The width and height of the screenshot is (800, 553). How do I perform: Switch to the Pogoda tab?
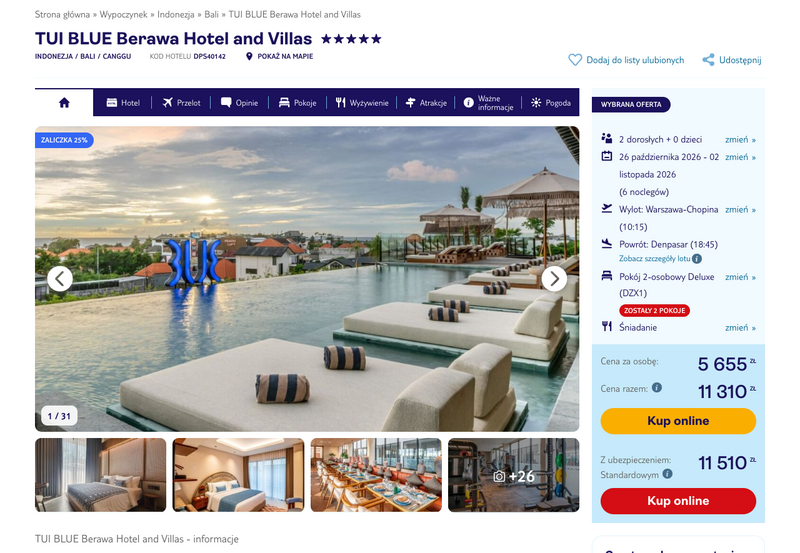551,103
